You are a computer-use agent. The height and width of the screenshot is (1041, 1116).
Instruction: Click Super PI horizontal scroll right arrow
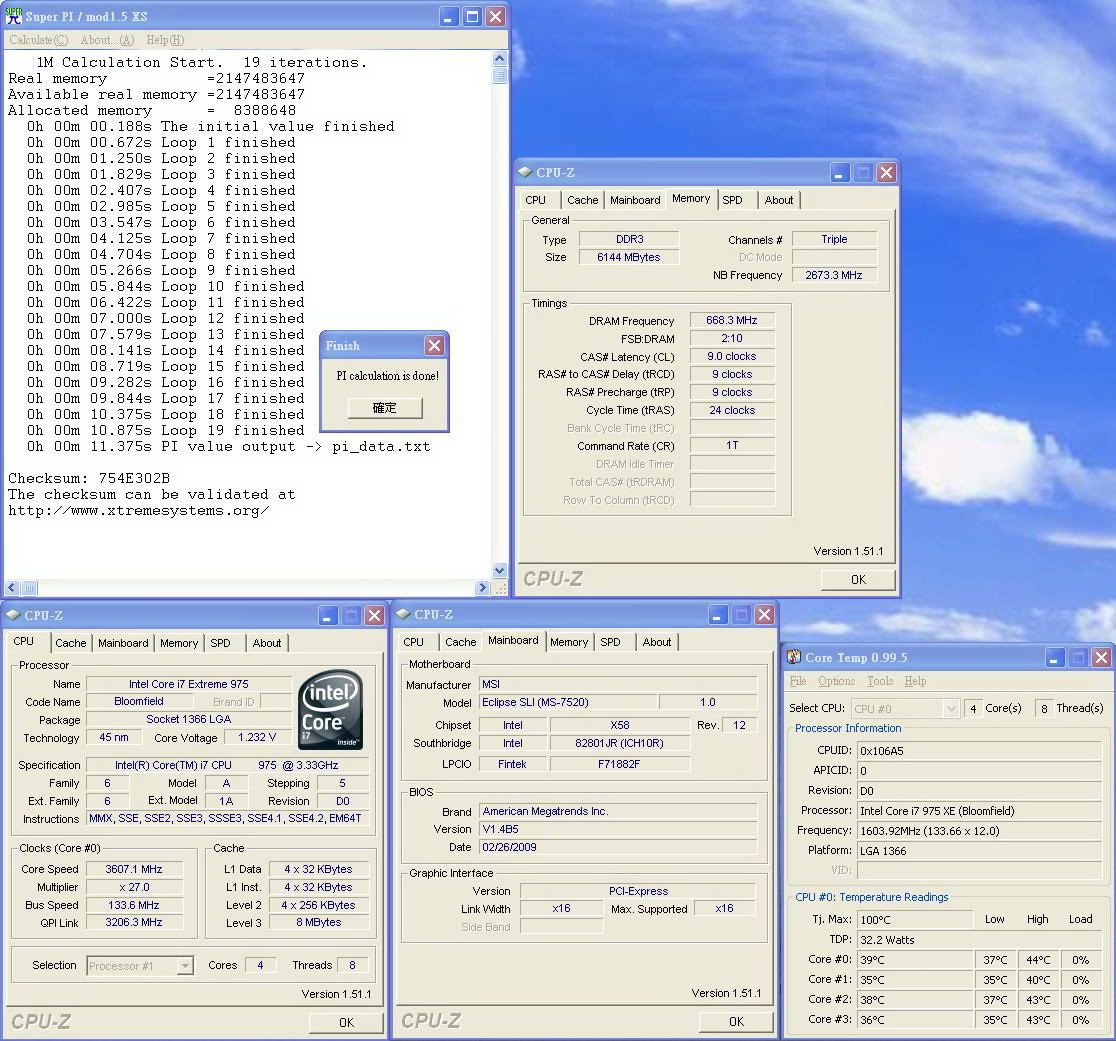pos(483,588)
